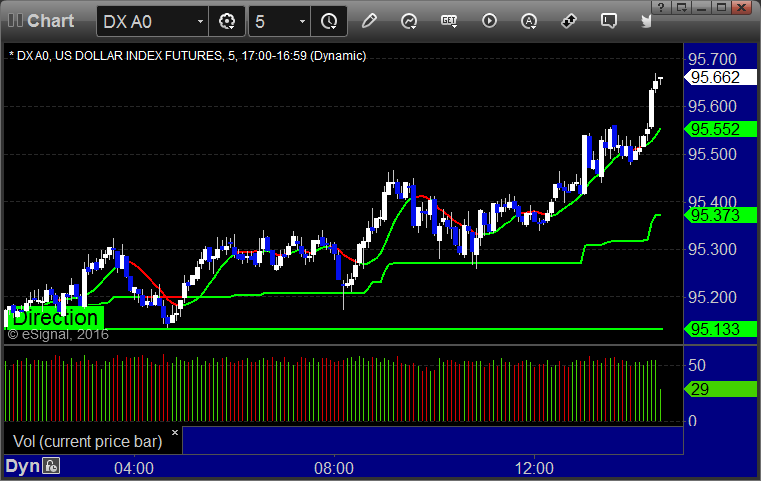Screen dimensions: 761x481
Task: Click the 95.600 price axis label
Action: click(x=712, y=106)
